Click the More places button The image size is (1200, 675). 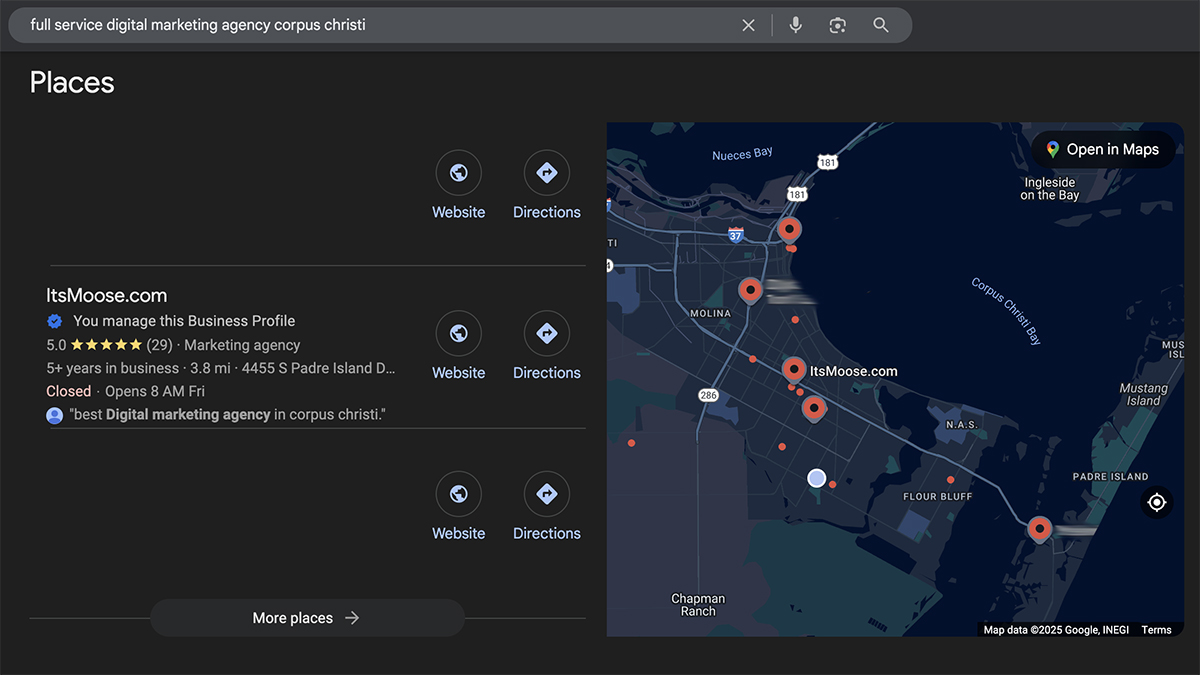[306, 618]
